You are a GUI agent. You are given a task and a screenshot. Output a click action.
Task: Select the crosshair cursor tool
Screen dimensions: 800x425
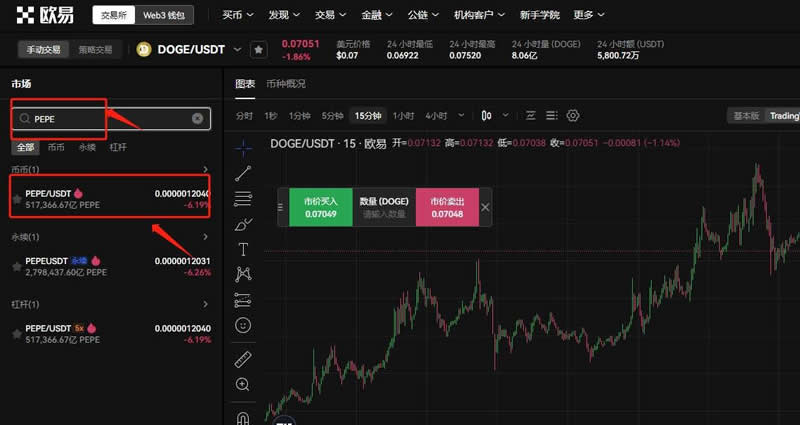(x=243, y=147)
